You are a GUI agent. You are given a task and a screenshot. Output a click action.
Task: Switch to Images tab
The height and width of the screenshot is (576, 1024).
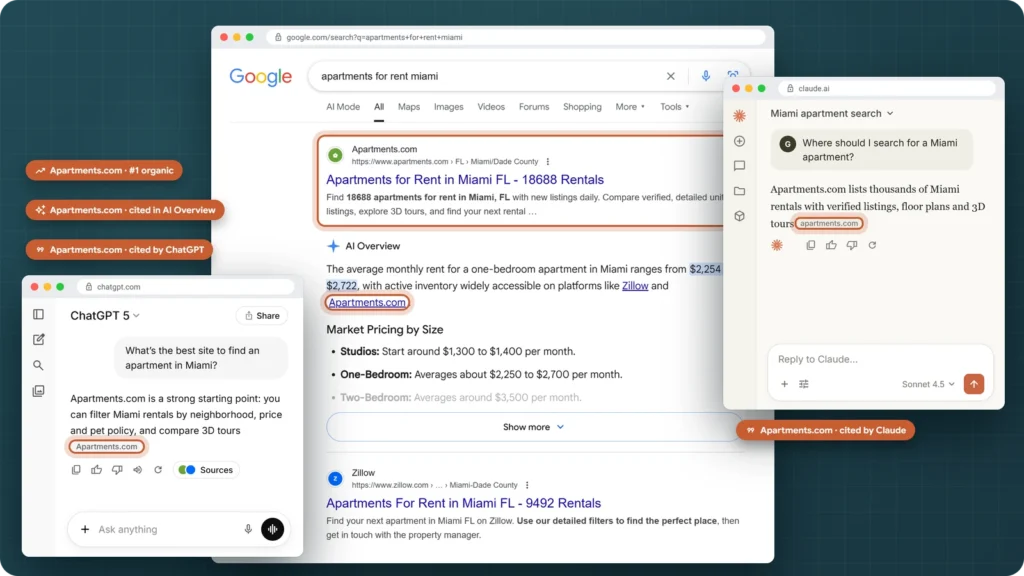449,106
